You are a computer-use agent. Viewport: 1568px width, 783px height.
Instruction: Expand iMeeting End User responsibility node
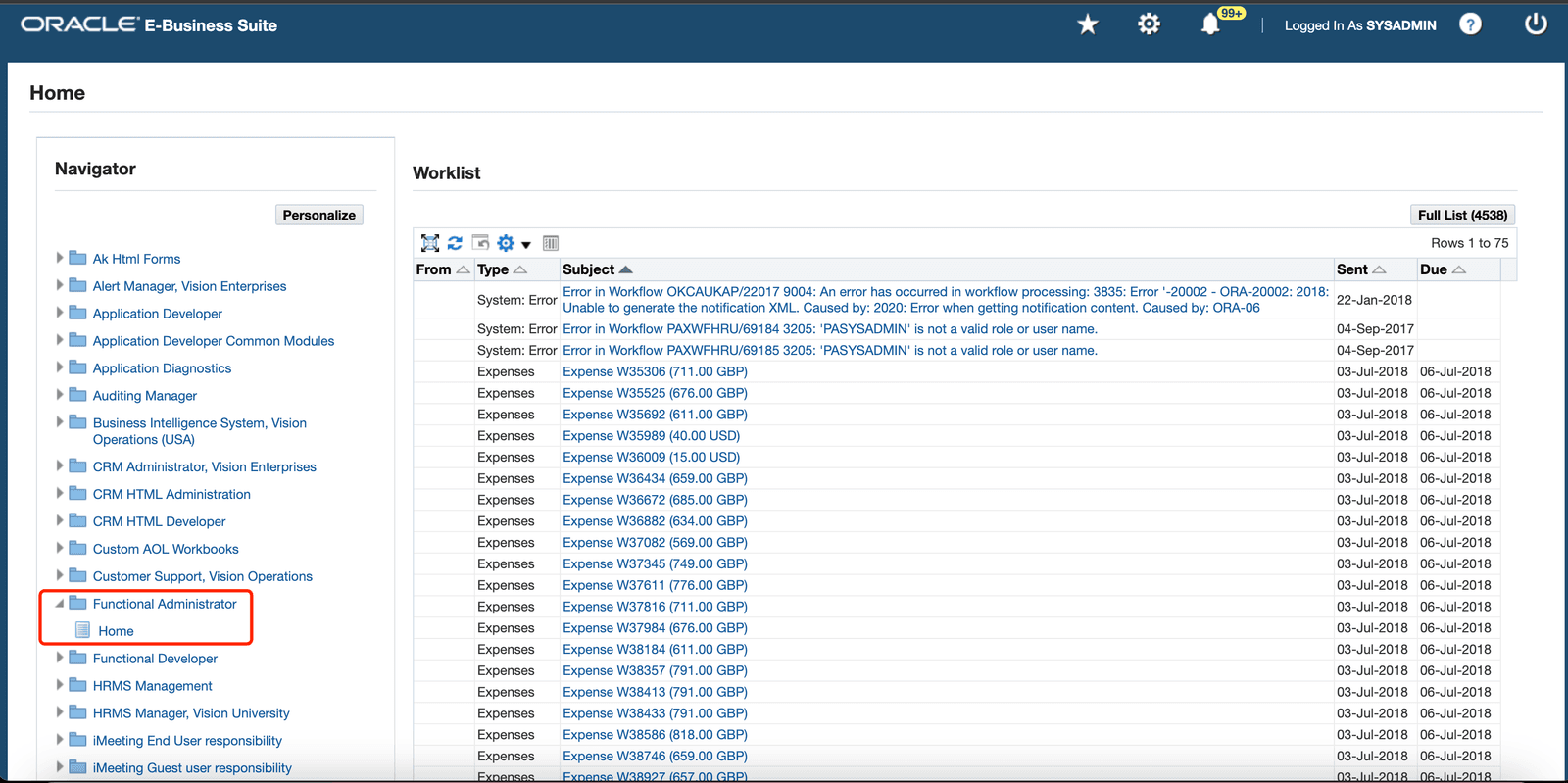coord(60,740)
